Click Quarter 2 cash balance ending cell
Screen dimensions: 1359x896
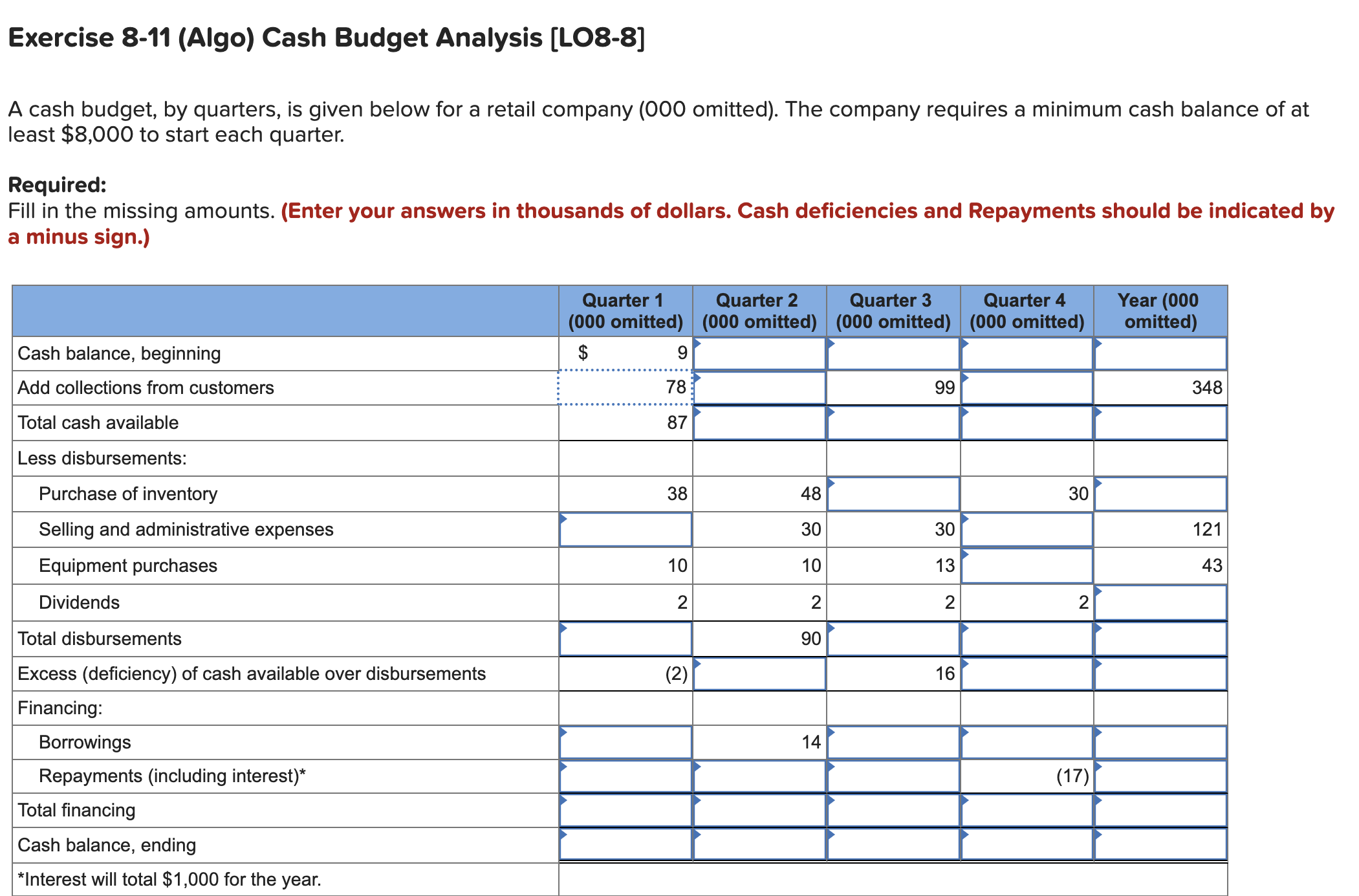tap(759, 844)
